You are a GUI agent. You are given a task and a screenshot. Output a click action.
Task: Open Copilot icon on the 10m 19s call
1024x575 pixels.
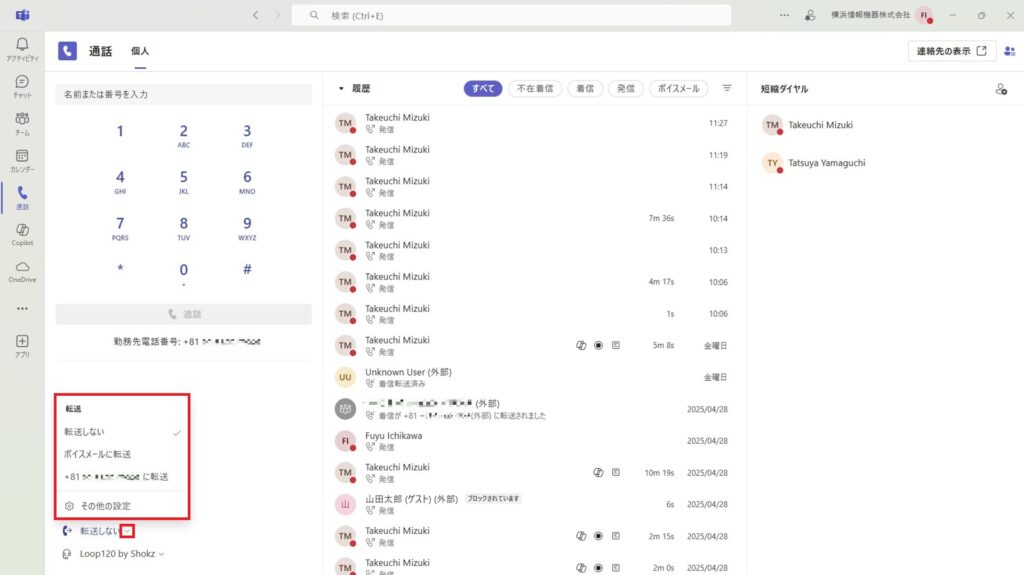click(598, 472)
